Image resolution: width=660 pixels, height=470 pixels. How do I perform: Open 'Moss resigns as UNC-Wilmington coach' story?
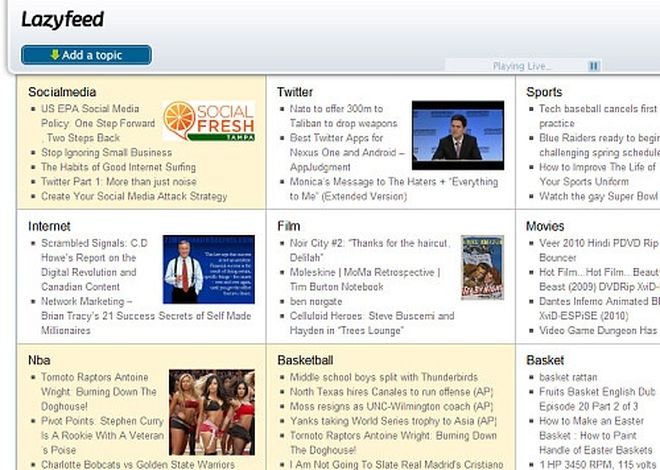coord(391,406)
